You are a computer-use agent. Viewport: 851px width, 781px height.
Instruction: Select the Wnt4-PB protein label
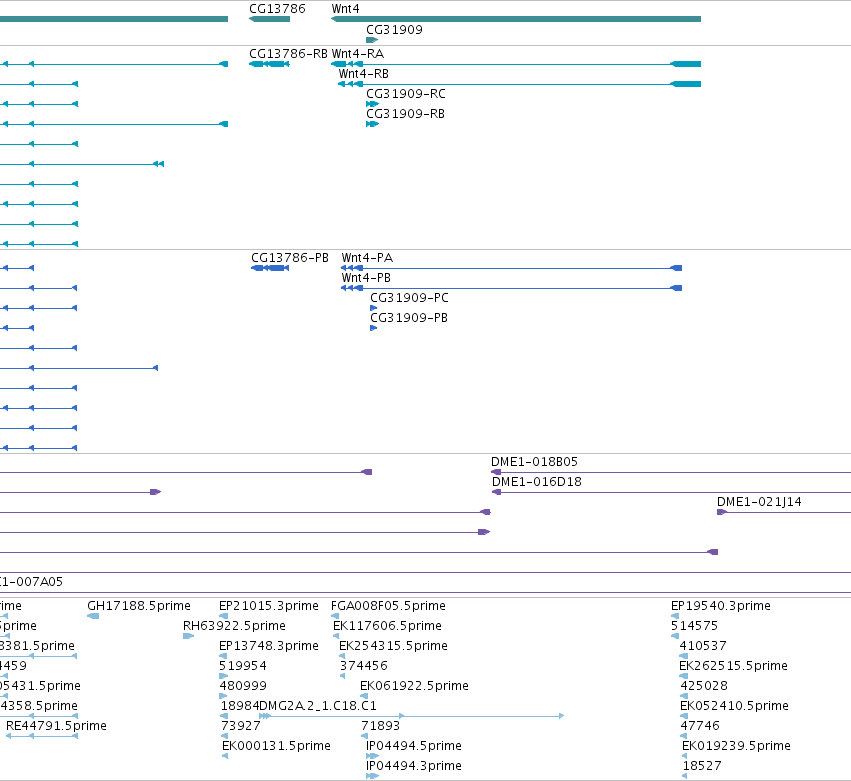click(366, 278)
